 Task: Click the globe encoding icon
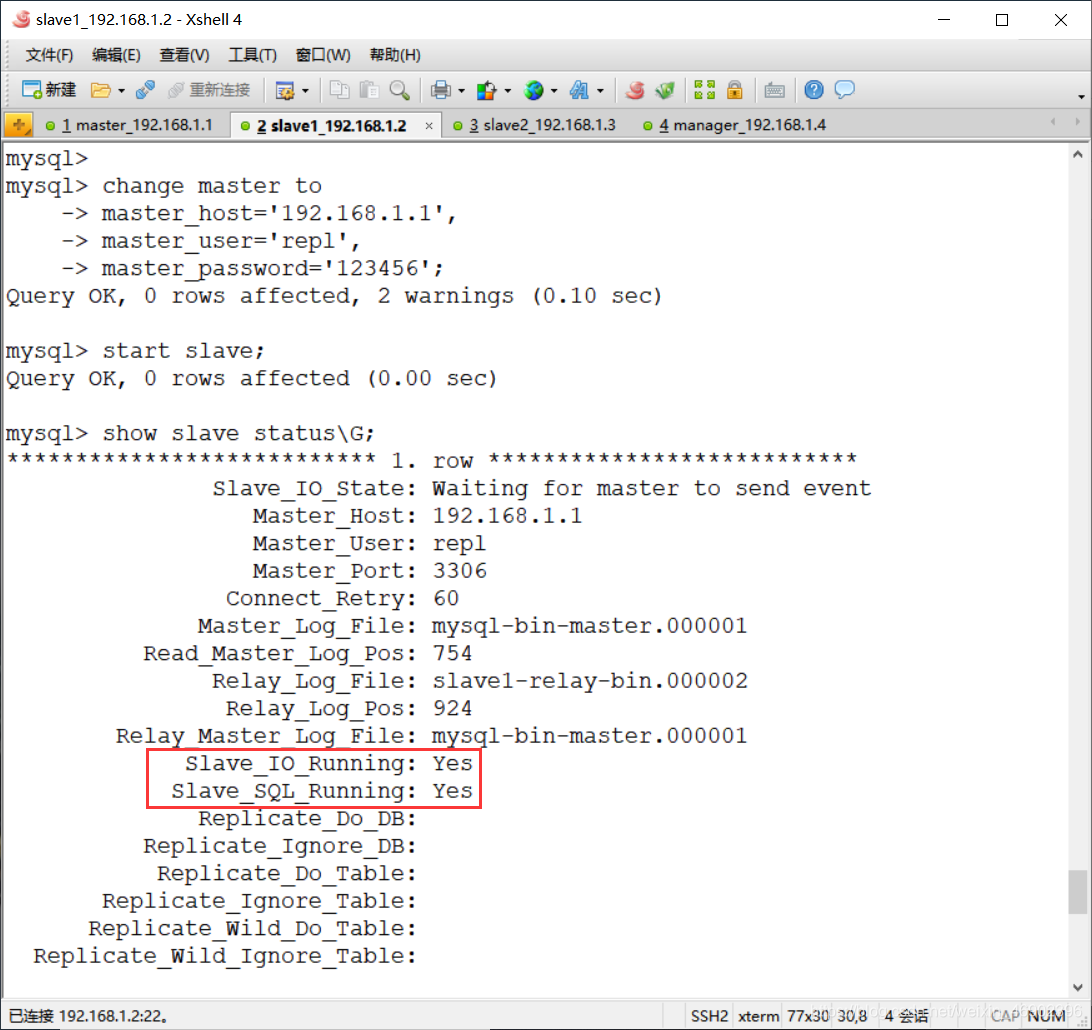(533, 90)
